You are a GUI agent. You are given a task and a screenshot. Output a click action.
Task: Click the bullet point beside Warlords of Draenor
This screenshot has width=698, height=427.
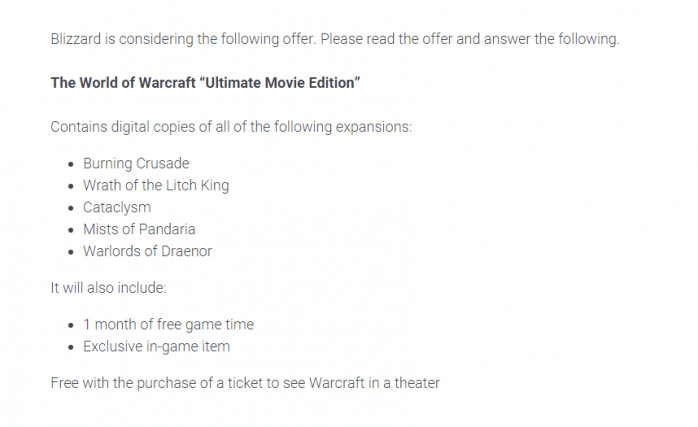coord(71,252)
